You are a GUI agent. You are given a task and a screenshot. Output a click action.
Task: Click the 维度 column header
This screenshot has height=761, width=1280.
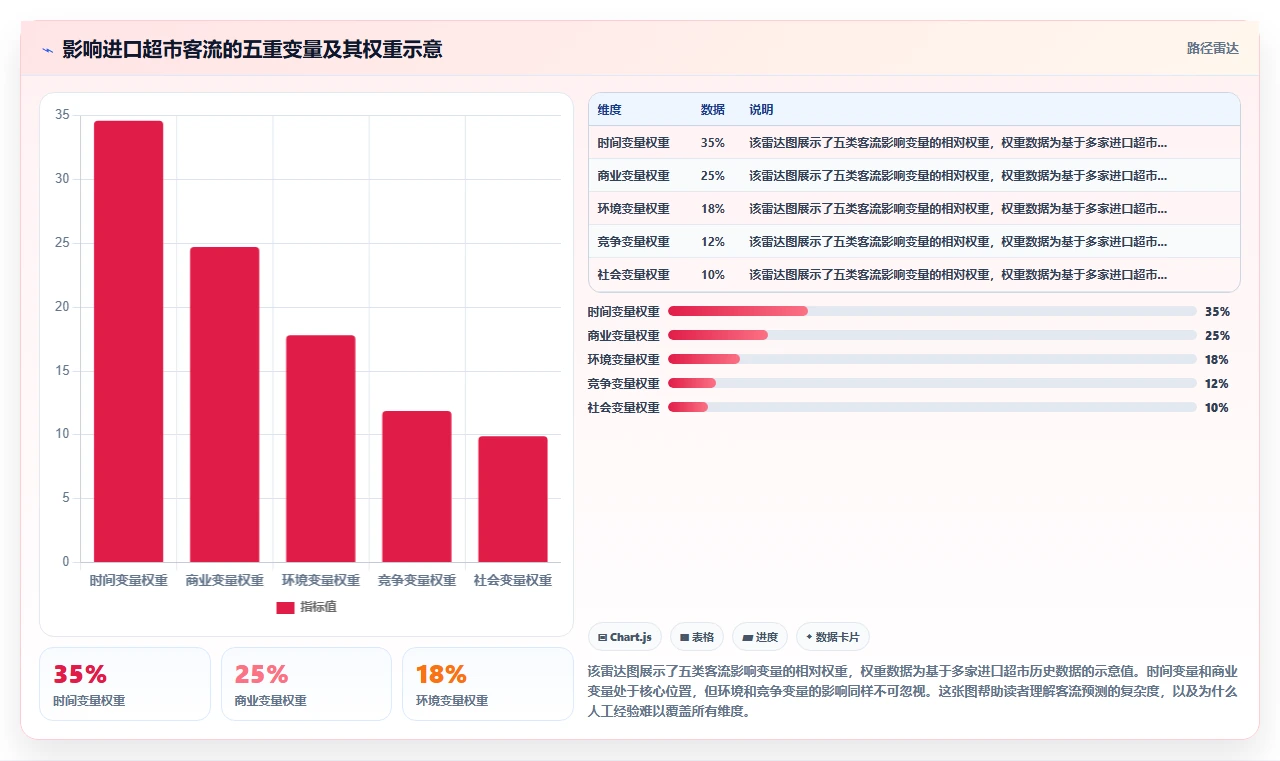pyautogui.click(x=609, y=110)
